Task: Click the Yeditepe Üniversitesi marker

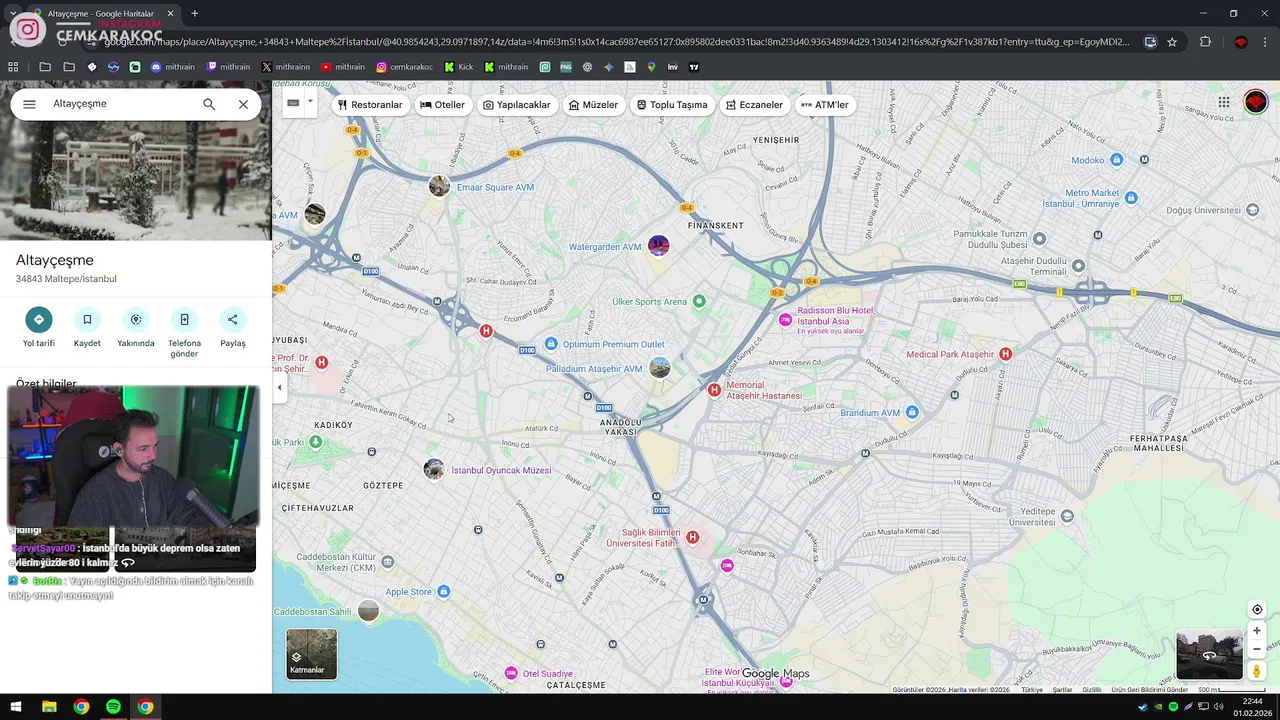Action: tap(1067, 516)
